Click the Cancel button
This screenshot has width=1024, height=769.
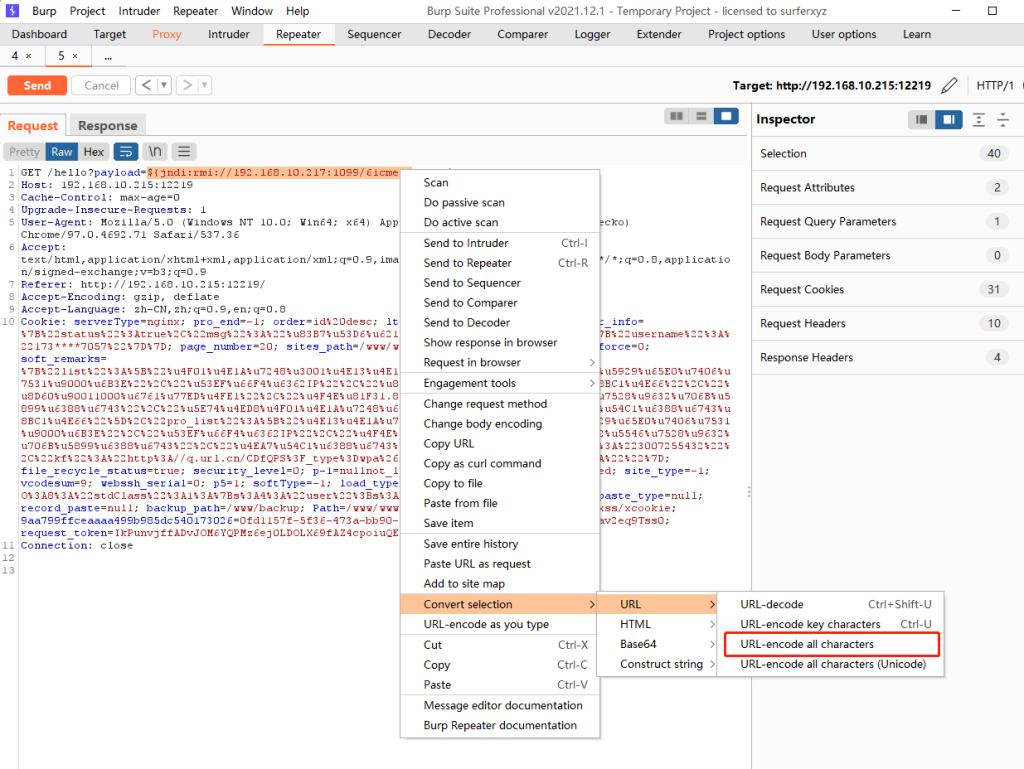coord(101,86)
